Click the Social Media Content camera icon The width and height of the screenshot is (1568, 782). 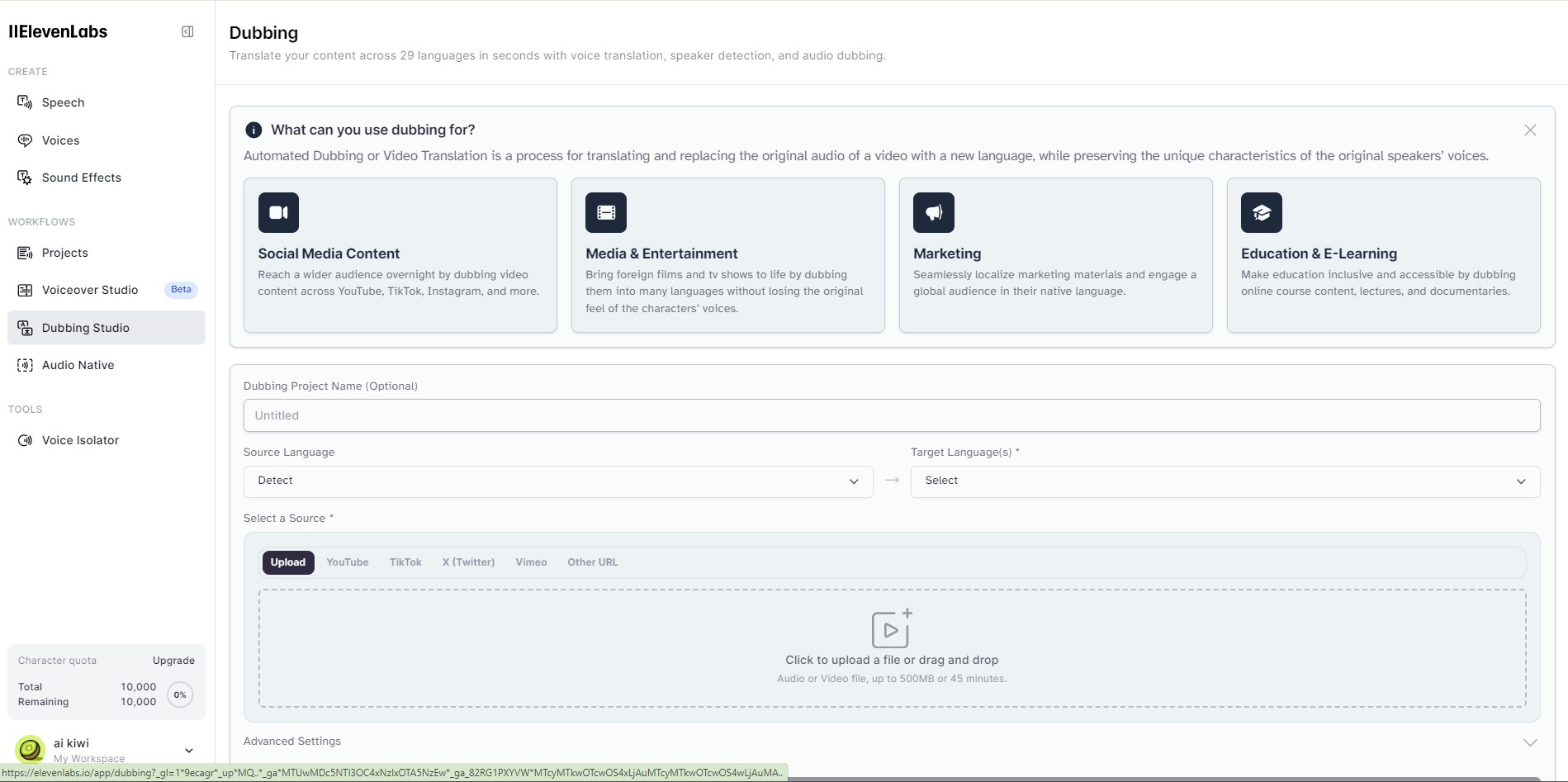(x=278, y=213)
